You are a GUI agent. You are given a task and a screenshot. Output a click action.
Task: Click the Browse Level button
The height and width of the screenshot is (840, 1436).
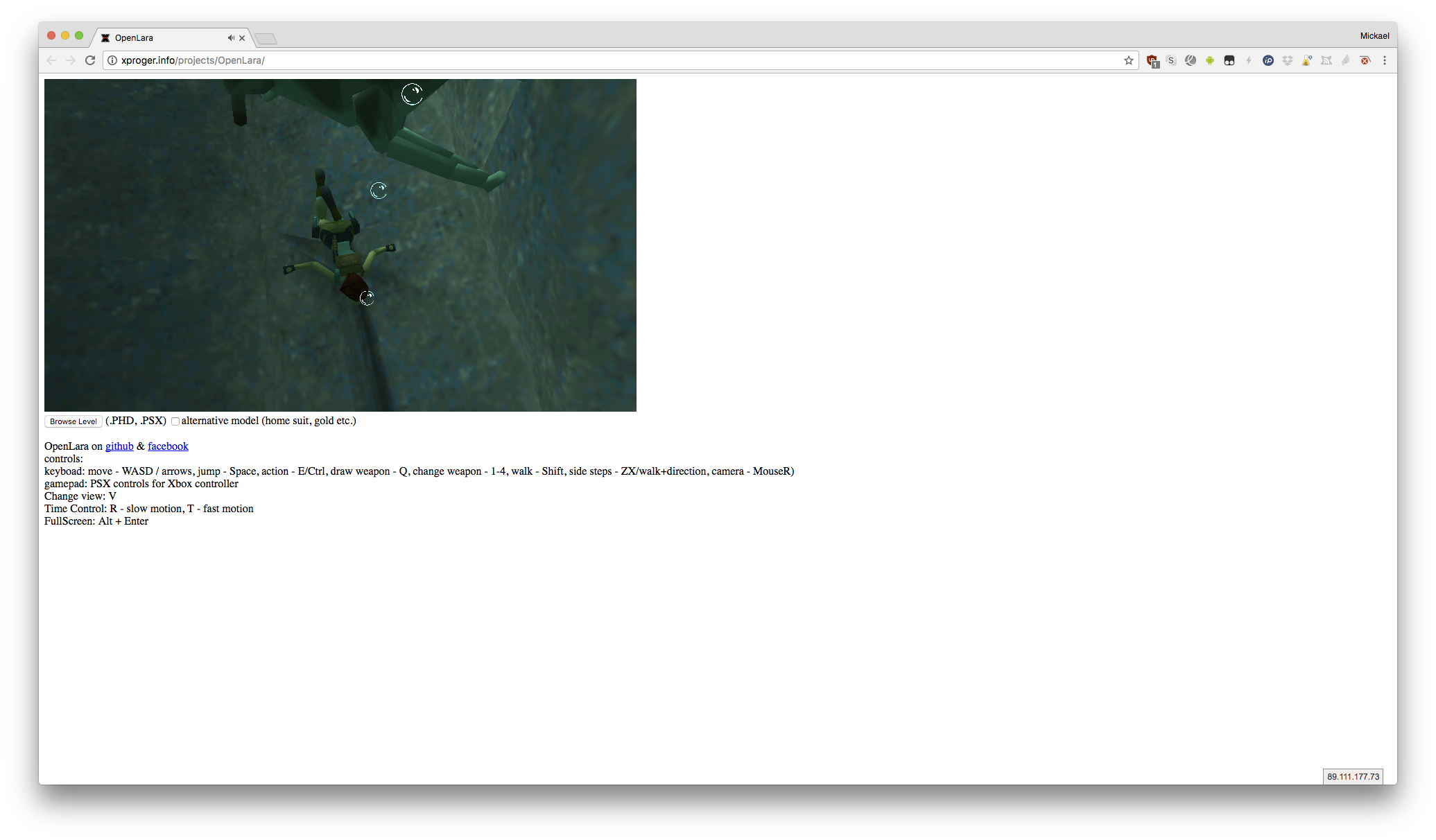click(x=73, y=421)
